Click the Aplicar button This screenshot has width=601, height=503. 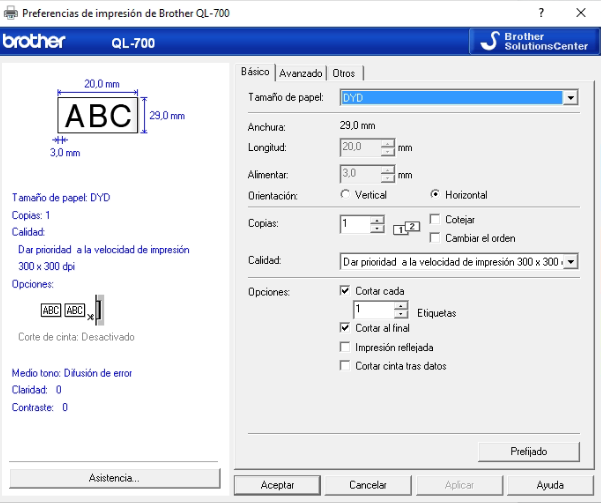click(x=459, y=485)
